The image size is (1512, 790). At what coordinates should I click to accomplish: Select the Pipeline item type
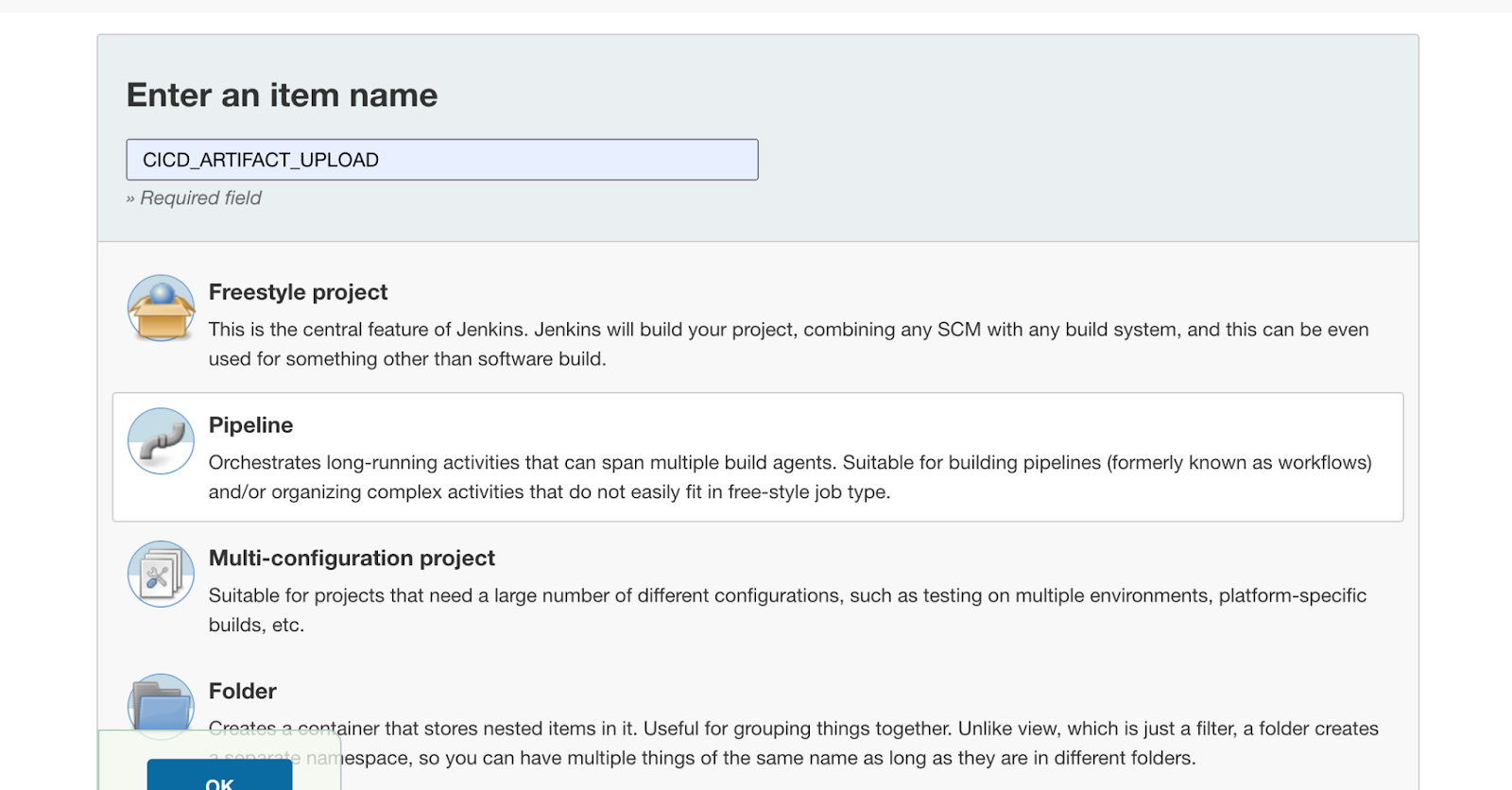(250, 424)
